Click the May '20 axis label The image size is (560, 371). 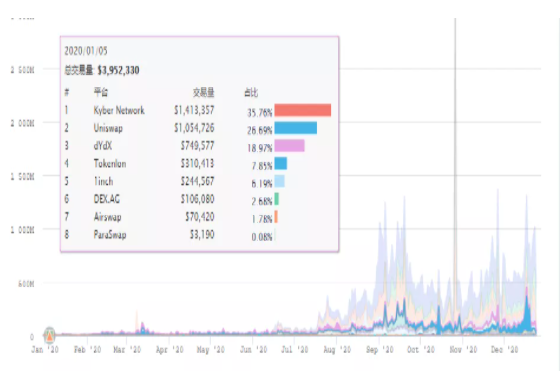point(211,350)
